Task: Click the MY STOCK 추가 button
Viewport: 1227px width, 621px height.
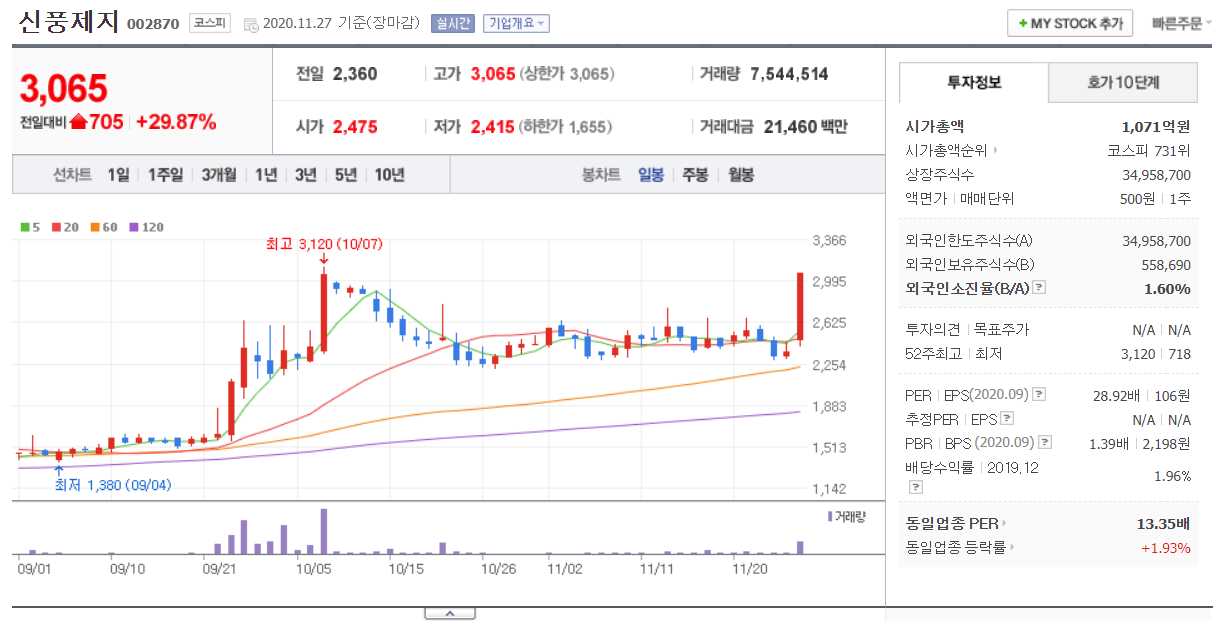Action: coord(1070,24)
